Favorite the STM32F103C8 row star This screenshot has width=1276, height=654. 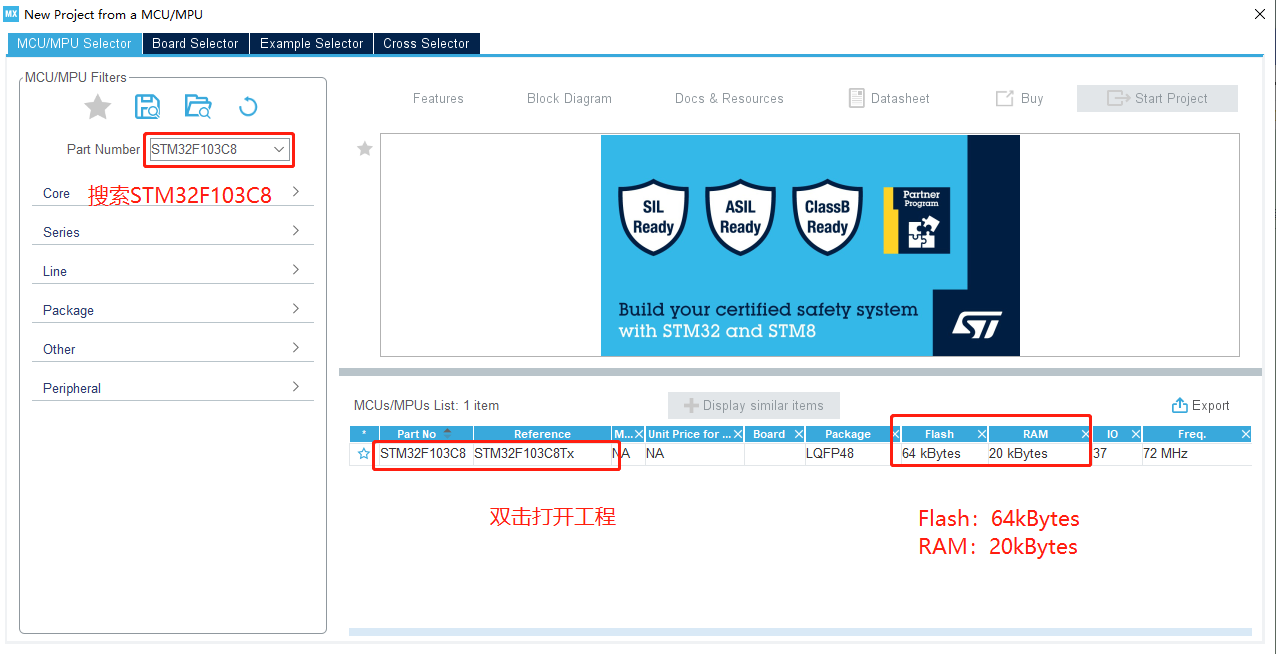point(364,454)
